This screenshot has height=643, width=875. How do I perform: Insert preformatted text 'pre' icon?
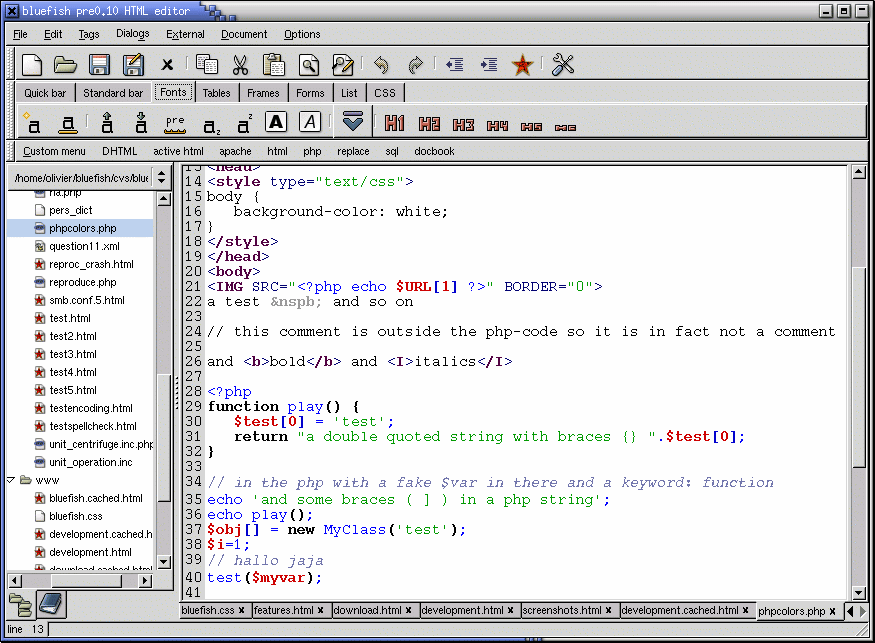(175, 123)
